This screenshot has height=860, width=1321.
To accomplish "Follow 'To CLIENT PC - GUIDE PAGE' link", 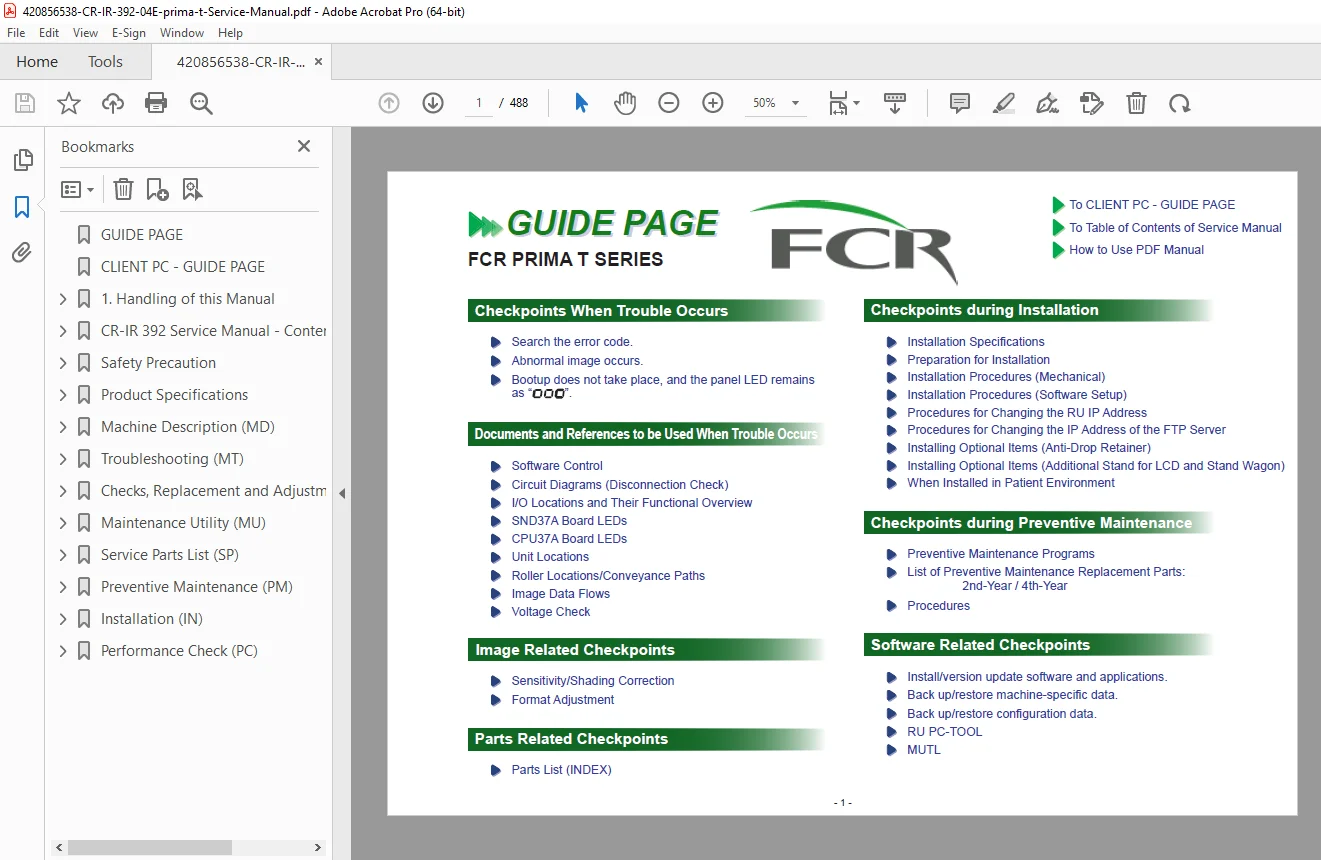I will click(1152, 204).
